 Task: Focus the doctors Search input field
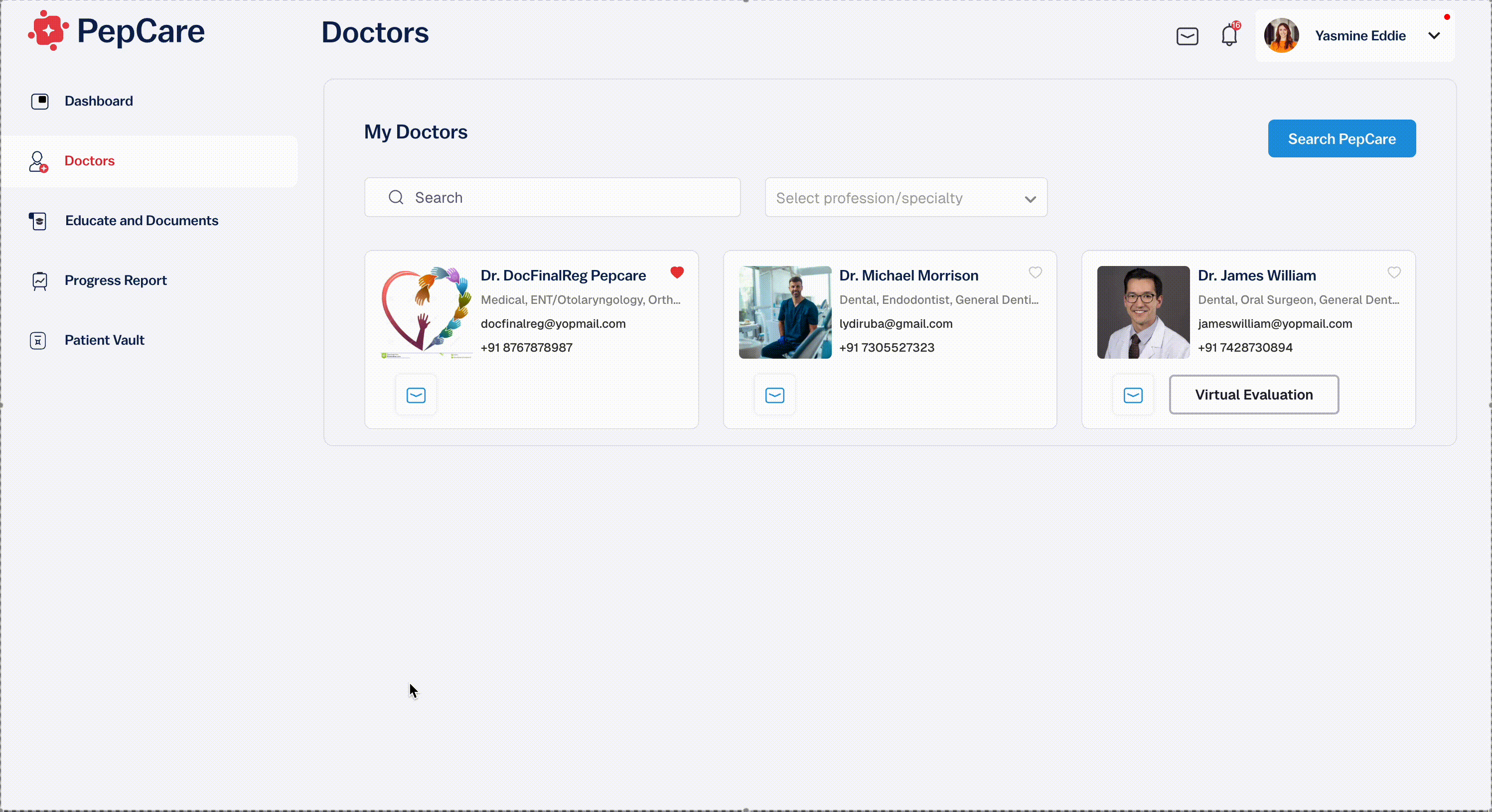[552, 197]
